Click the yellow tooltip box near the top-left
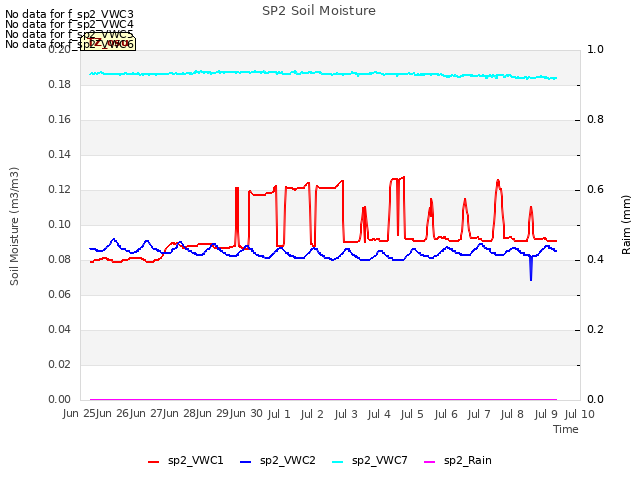 click(x=108, y=42)
